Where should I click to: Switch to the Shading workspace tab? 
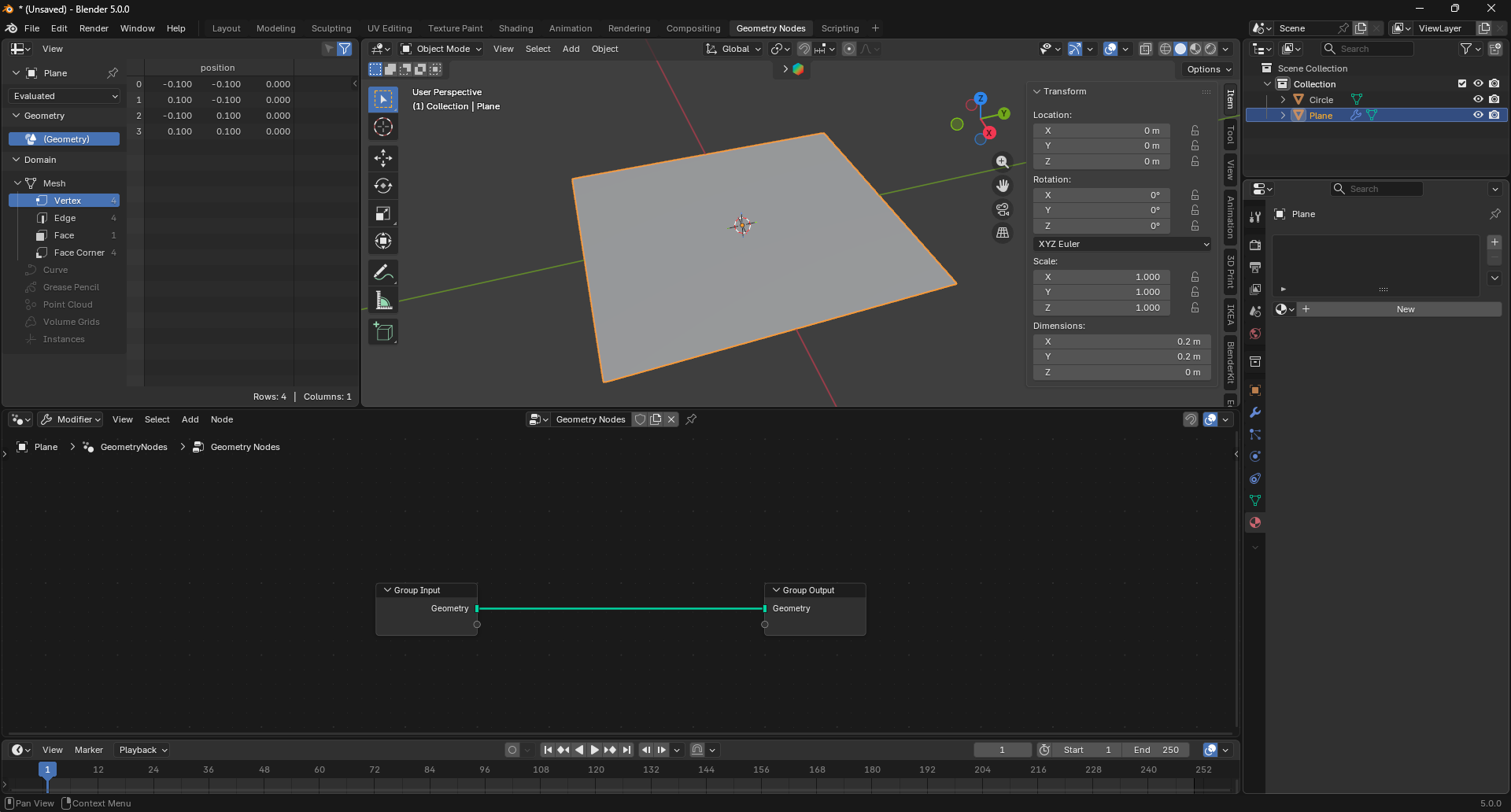tap(515, 28)
